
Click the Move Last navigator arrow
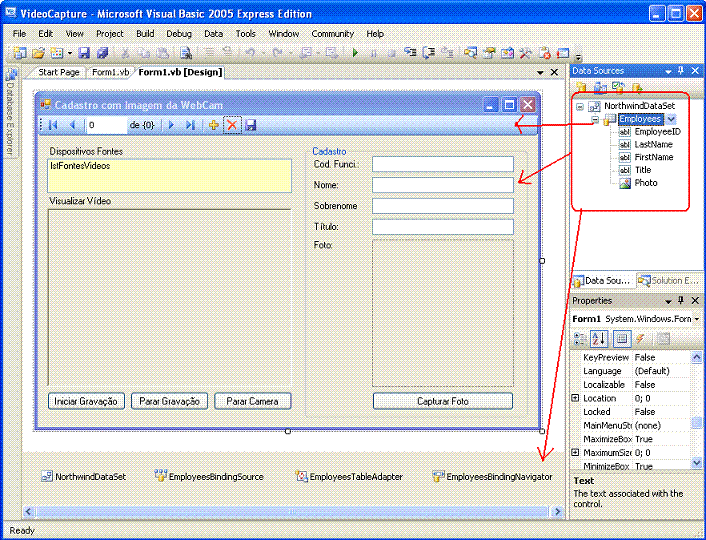(190, 125)
